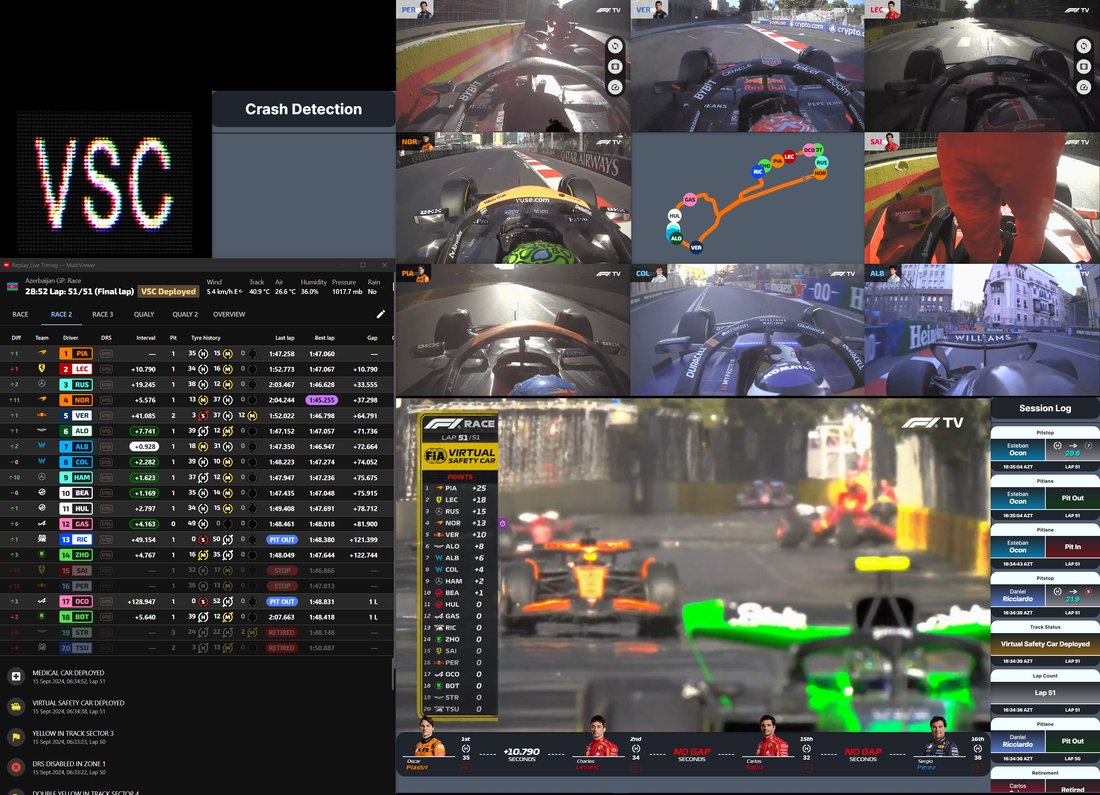Click the NOR marker on track map
The width and height of the screenshot is (1100, 795).
click(x=820, y=173)
